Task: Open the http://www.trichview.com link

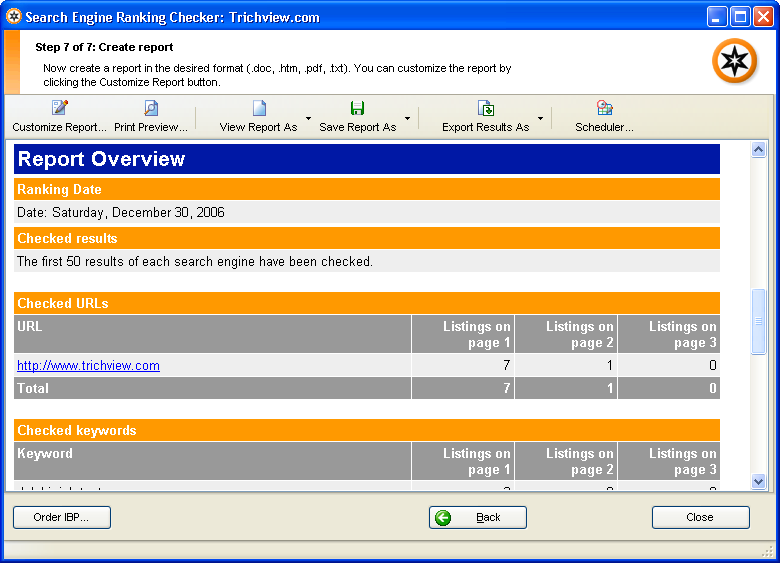Action: pyautogui.click(x=88, y=366)
